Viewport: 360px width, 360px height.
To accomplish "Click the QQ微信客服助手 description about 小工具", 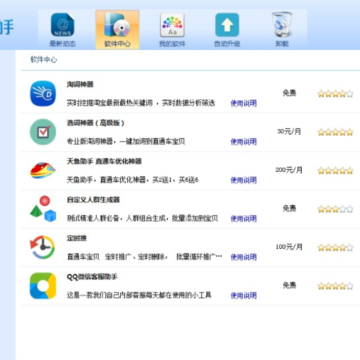I will coord(139,296).
